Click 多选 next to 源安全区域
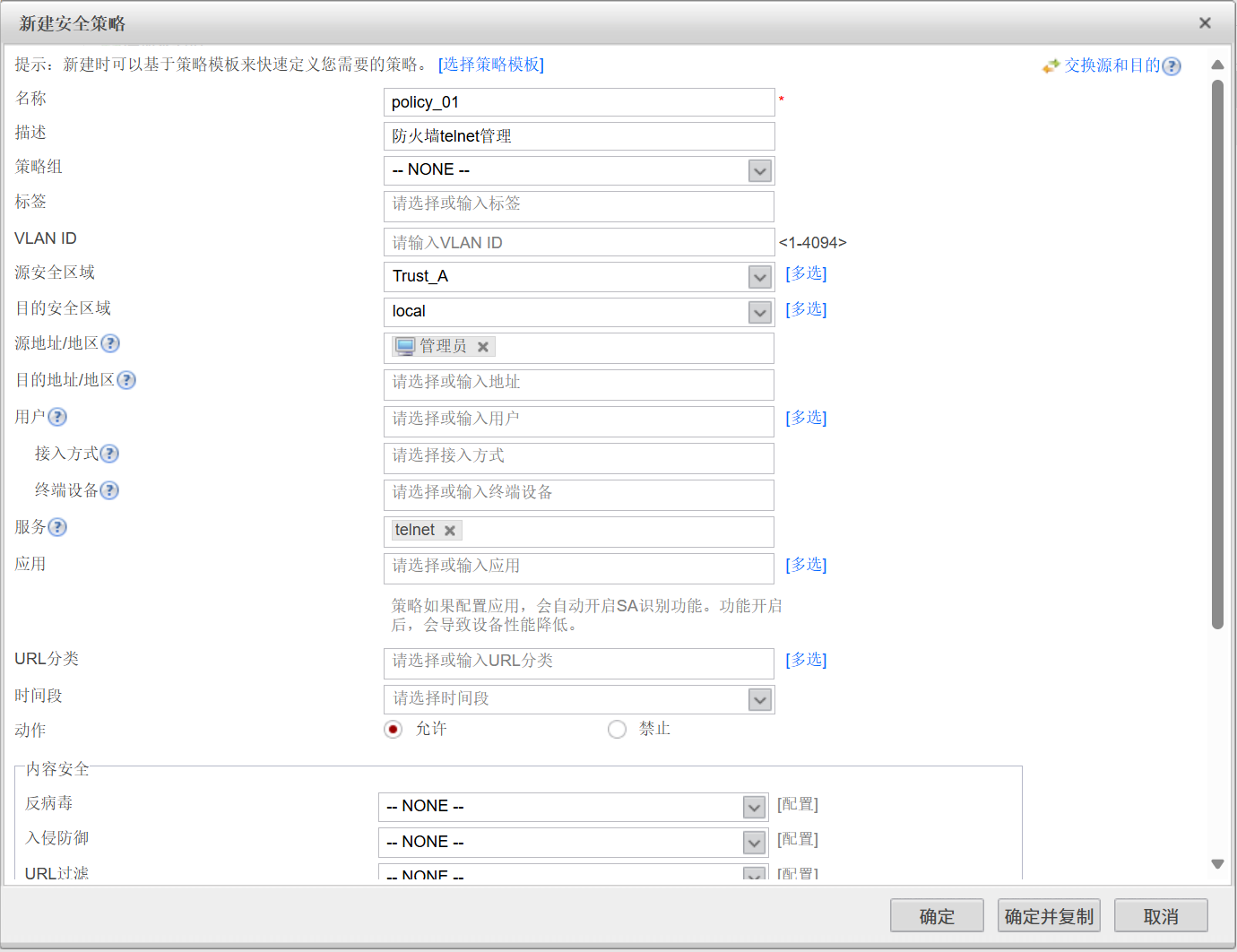The width and height of the screenshot is (1237, 952). 806,273
